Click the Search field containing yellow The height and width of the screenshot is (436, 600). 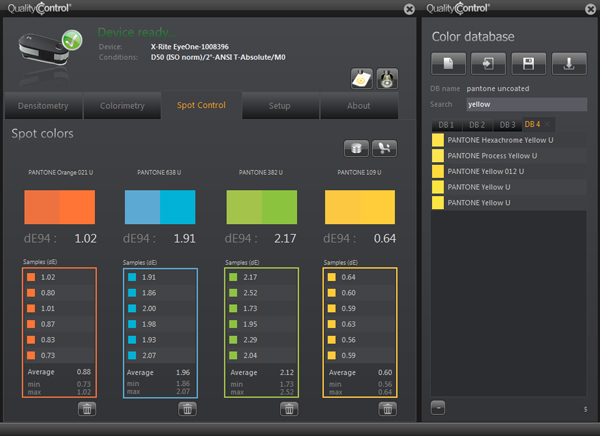coord(527,104)
